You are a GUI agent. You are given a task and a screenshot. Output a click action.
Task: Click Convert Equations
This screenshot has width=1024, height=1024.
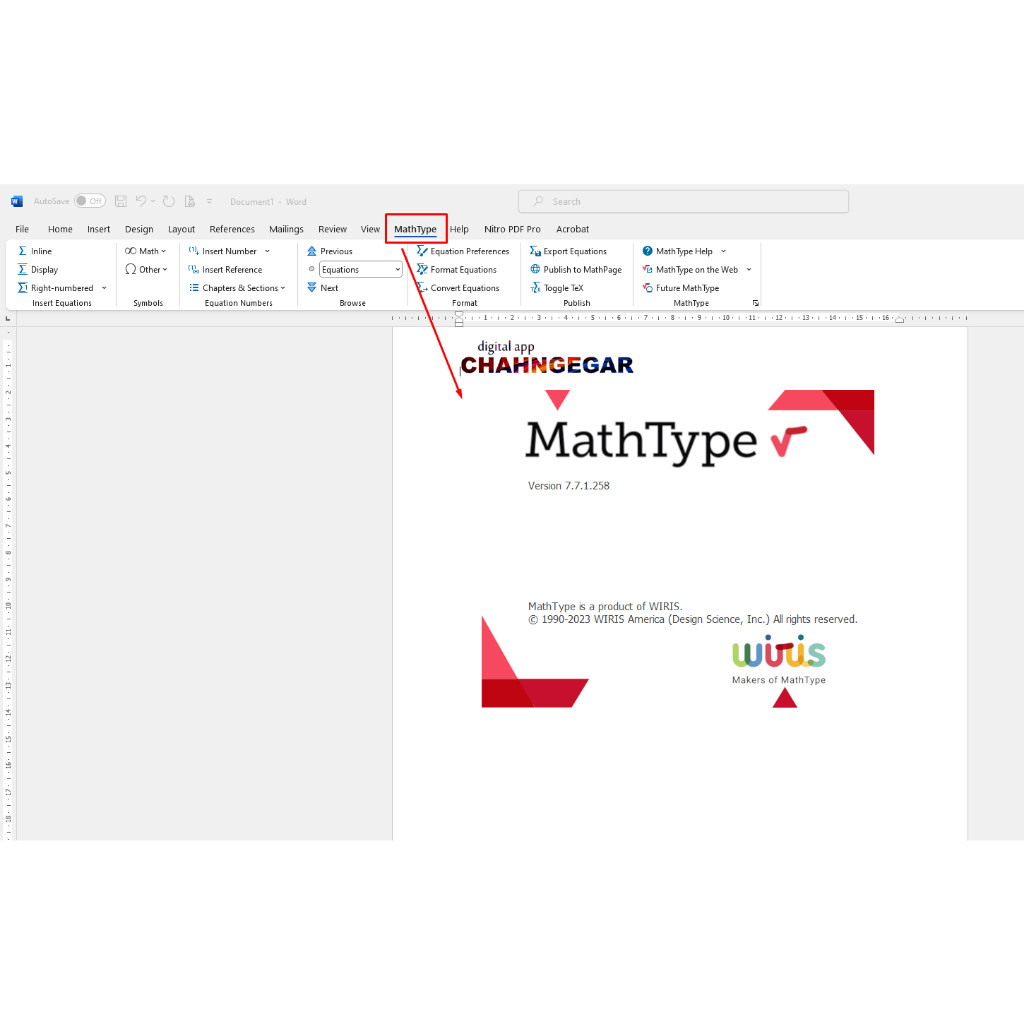coord(458,287)
